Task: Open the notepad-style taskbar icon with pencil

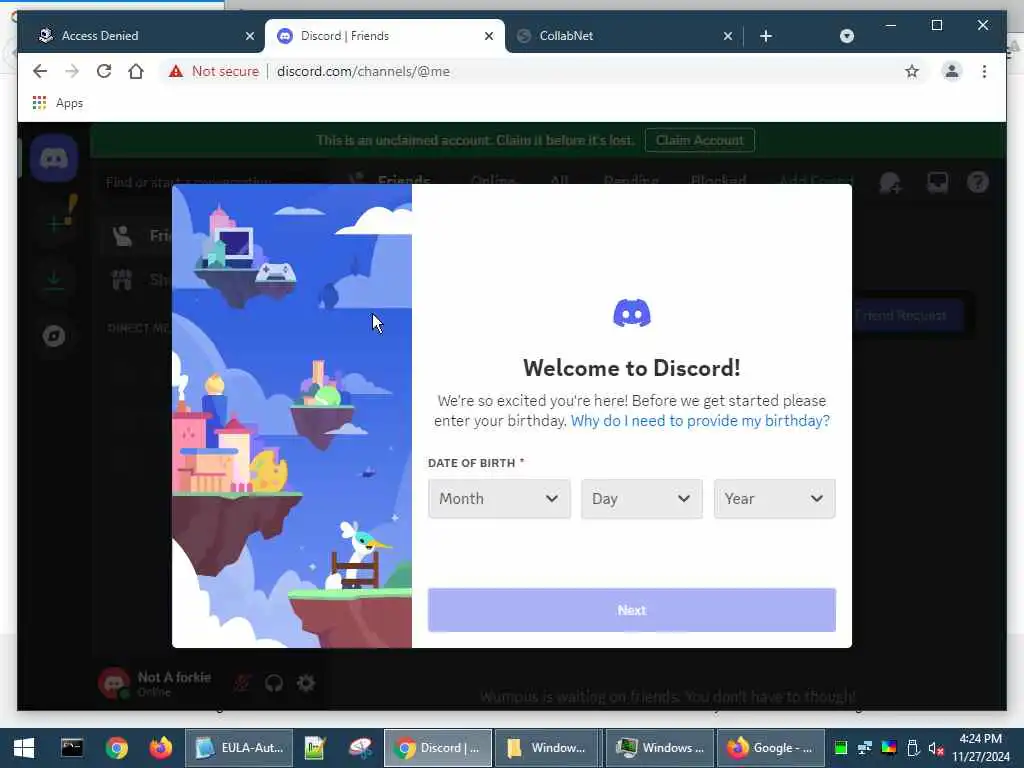Action: point(315,748)
